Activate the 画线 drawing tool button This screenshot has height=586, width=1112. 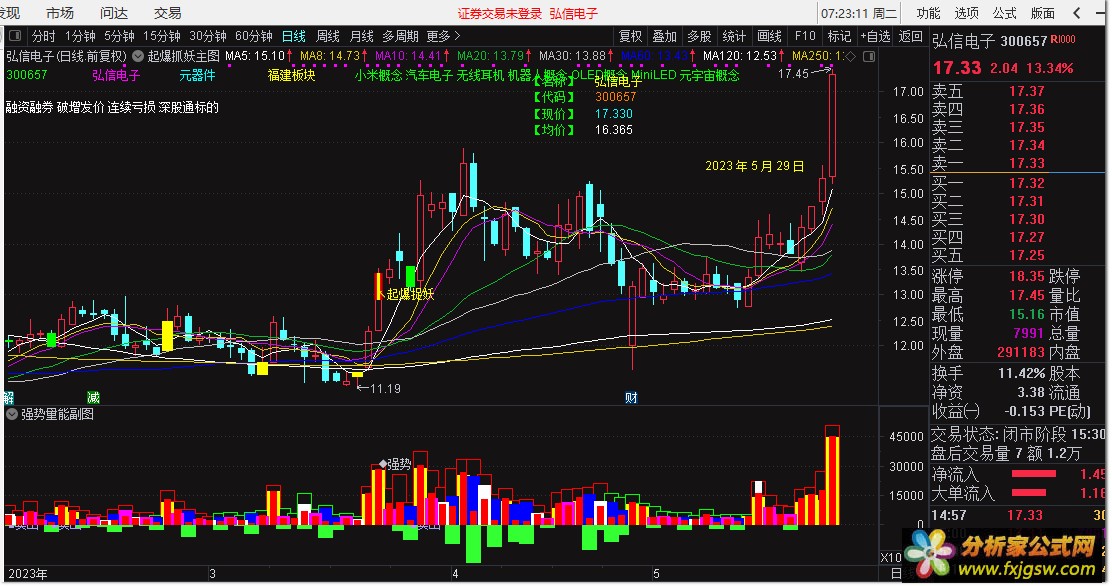point(769,35)
